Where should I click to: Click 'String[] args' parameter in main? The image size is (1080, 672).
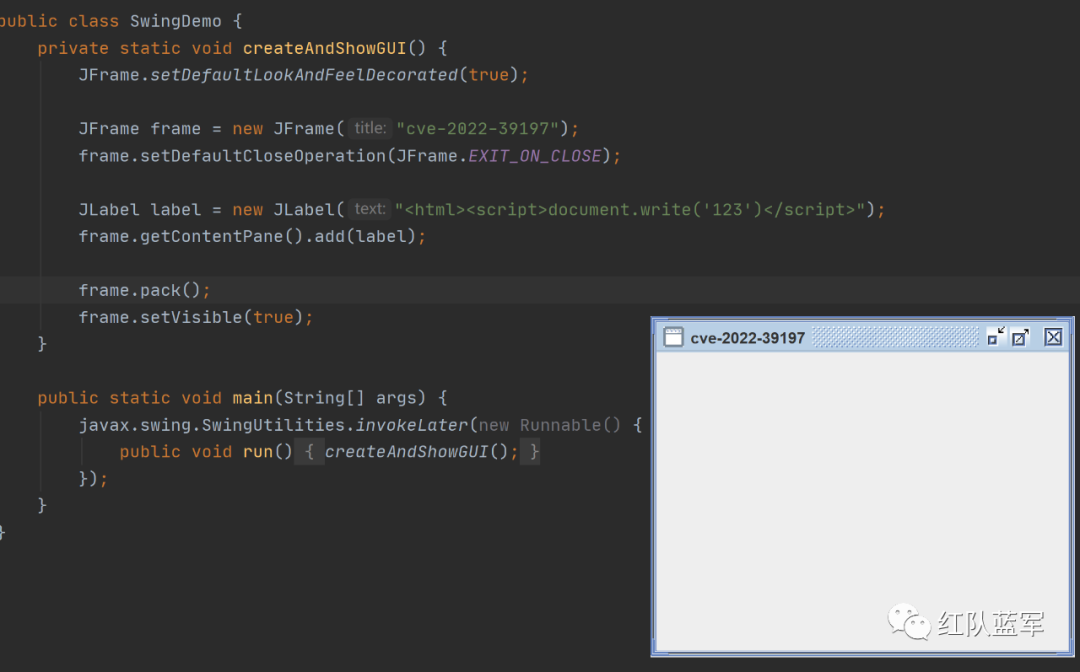pos(350,398)
